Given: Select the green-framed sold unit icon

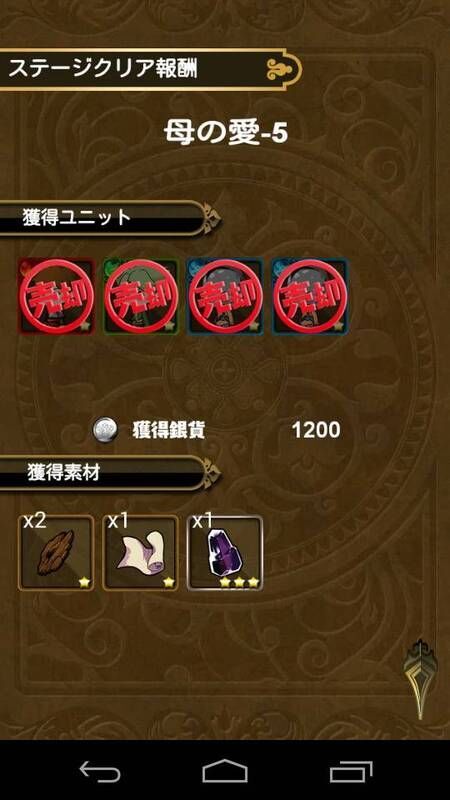Looking at the screenshot, I should tap(141, 296).
